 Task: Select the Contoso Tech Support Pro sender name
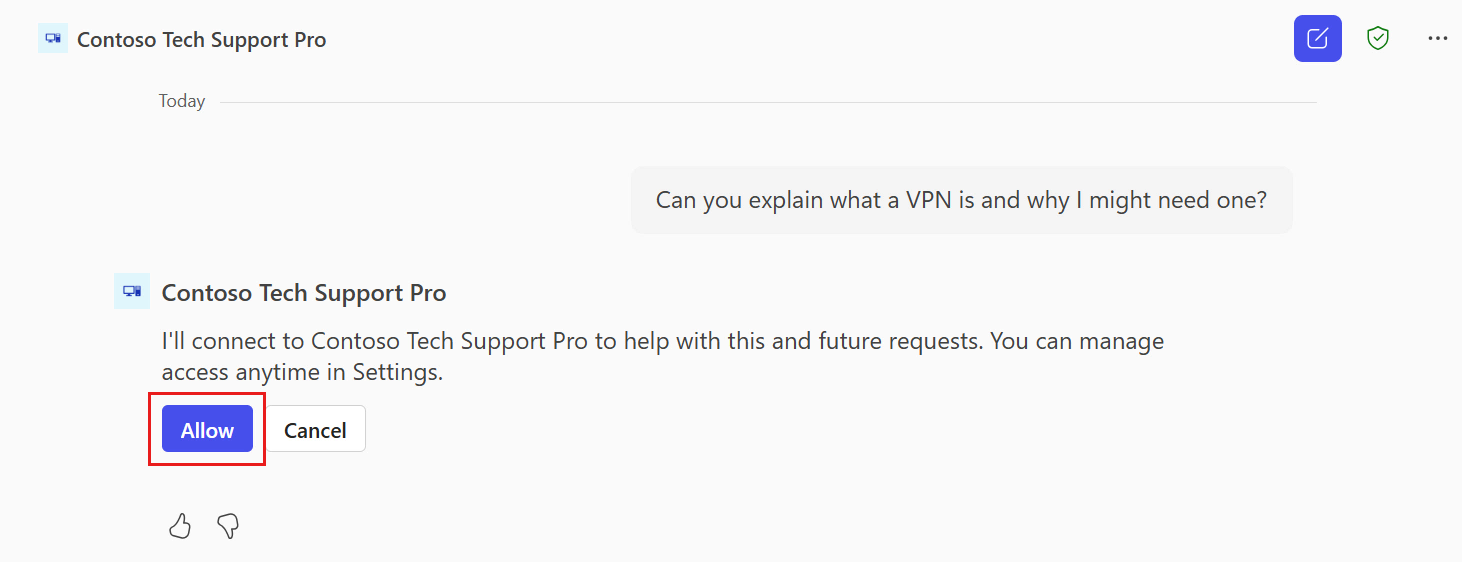pyautogui.click(x=304, y=293)
